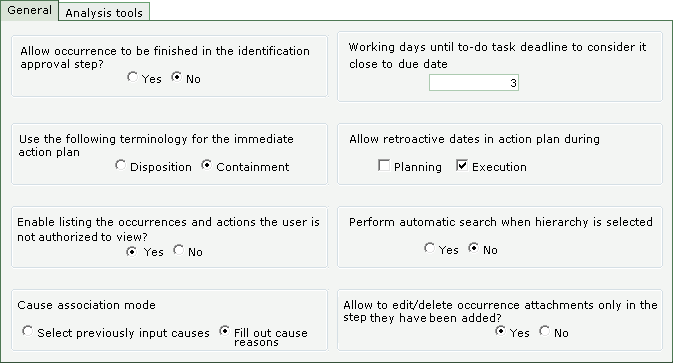Click the Planning checkbox label text
The height and width of the screenshot is (363, 673).
tap(418, 167)
